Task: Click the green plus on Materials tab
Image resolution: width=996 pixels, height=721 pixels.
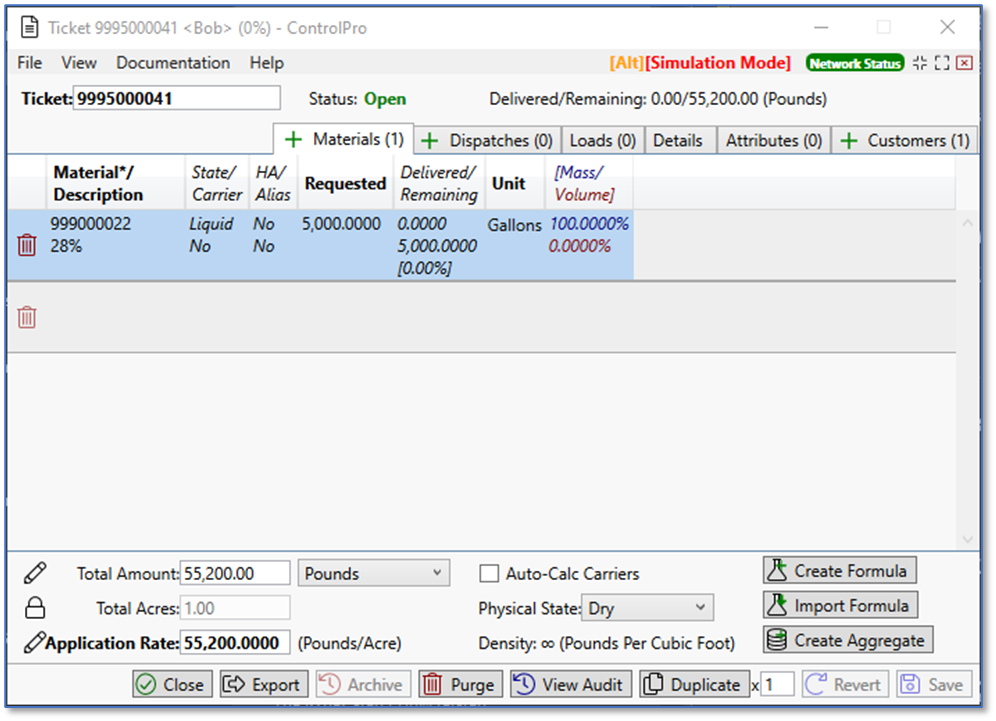Action: [294, 140]
